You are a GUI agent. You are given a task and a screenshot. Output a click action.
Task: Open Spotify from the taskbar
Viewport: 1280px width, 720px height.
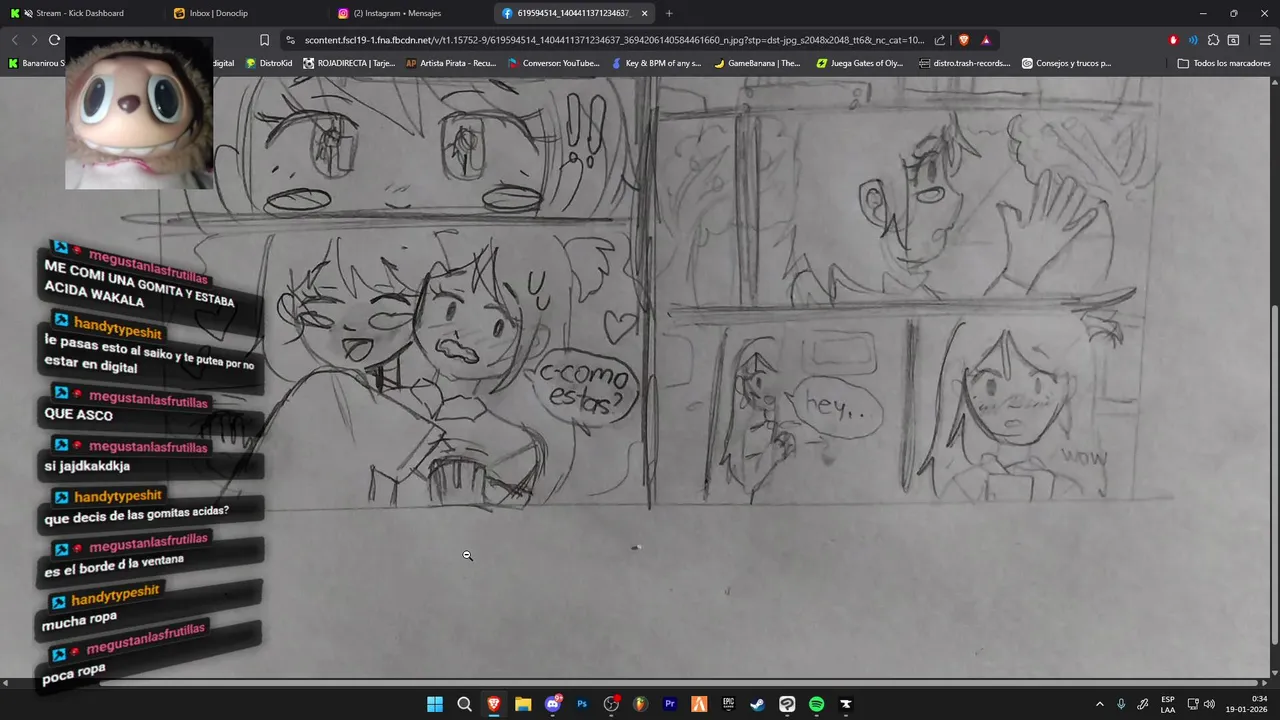click(816, 704)
